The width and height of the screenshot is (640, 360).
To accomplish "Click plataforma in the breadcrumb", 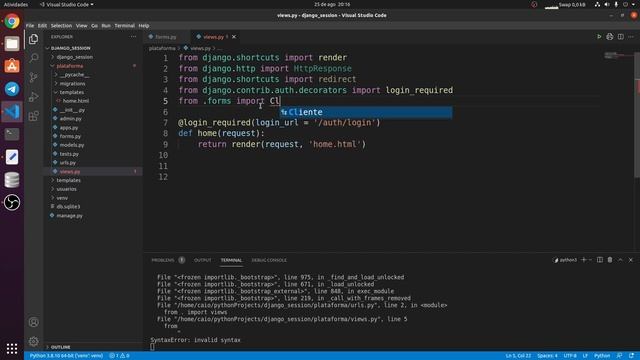I will [162, 48].
